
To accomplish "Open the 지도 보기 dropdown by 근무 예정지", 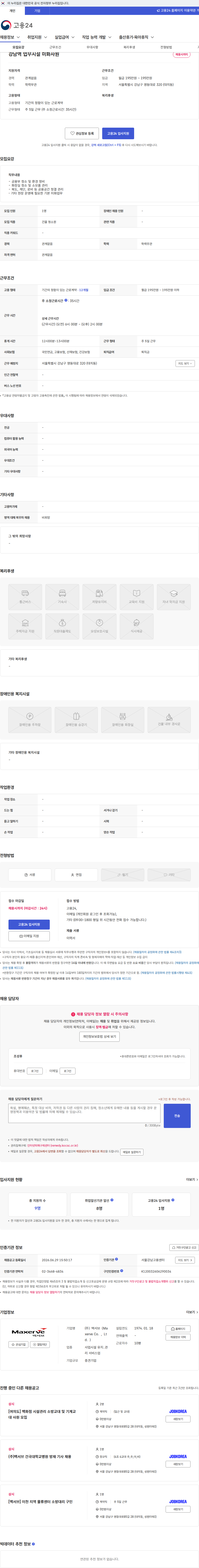I will [x=185, y=363].
